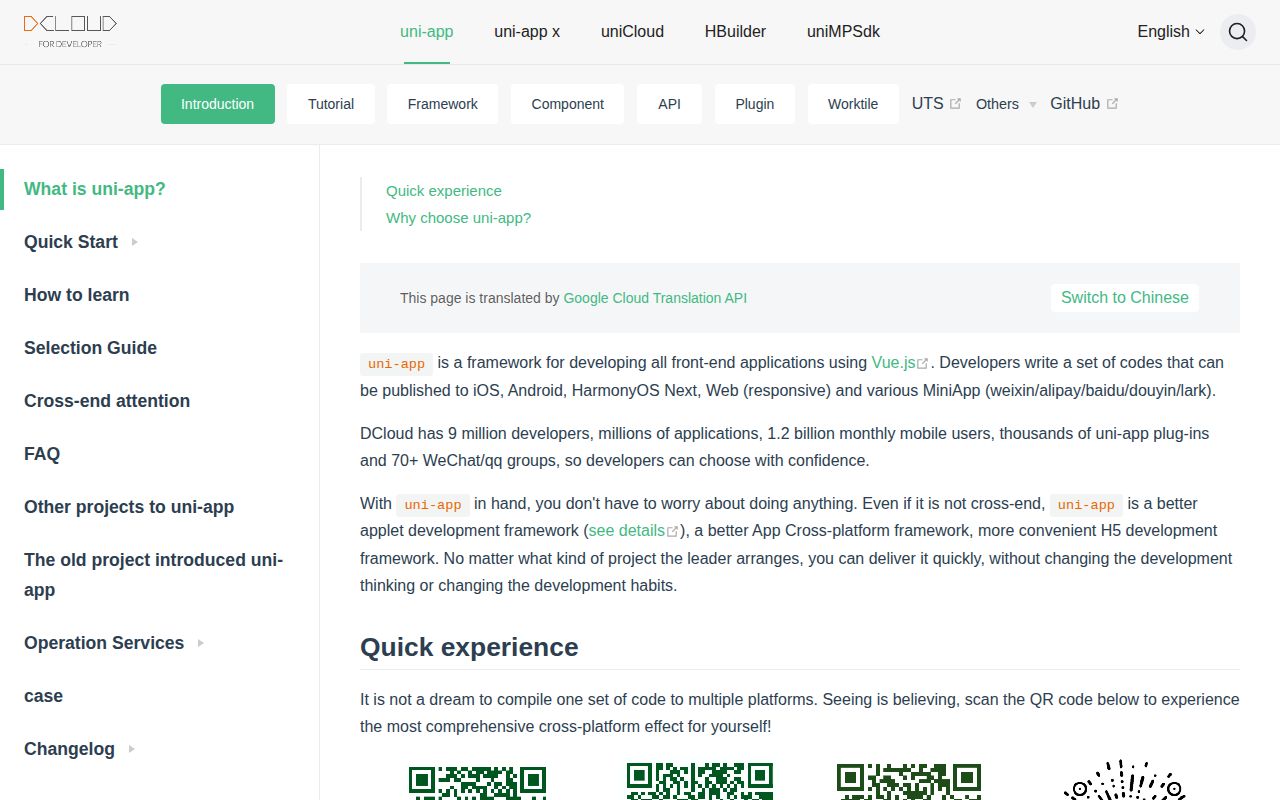Viewport: 1280px width, 800px height.
Task: Click the Quick experience heading
Action: 469,647
